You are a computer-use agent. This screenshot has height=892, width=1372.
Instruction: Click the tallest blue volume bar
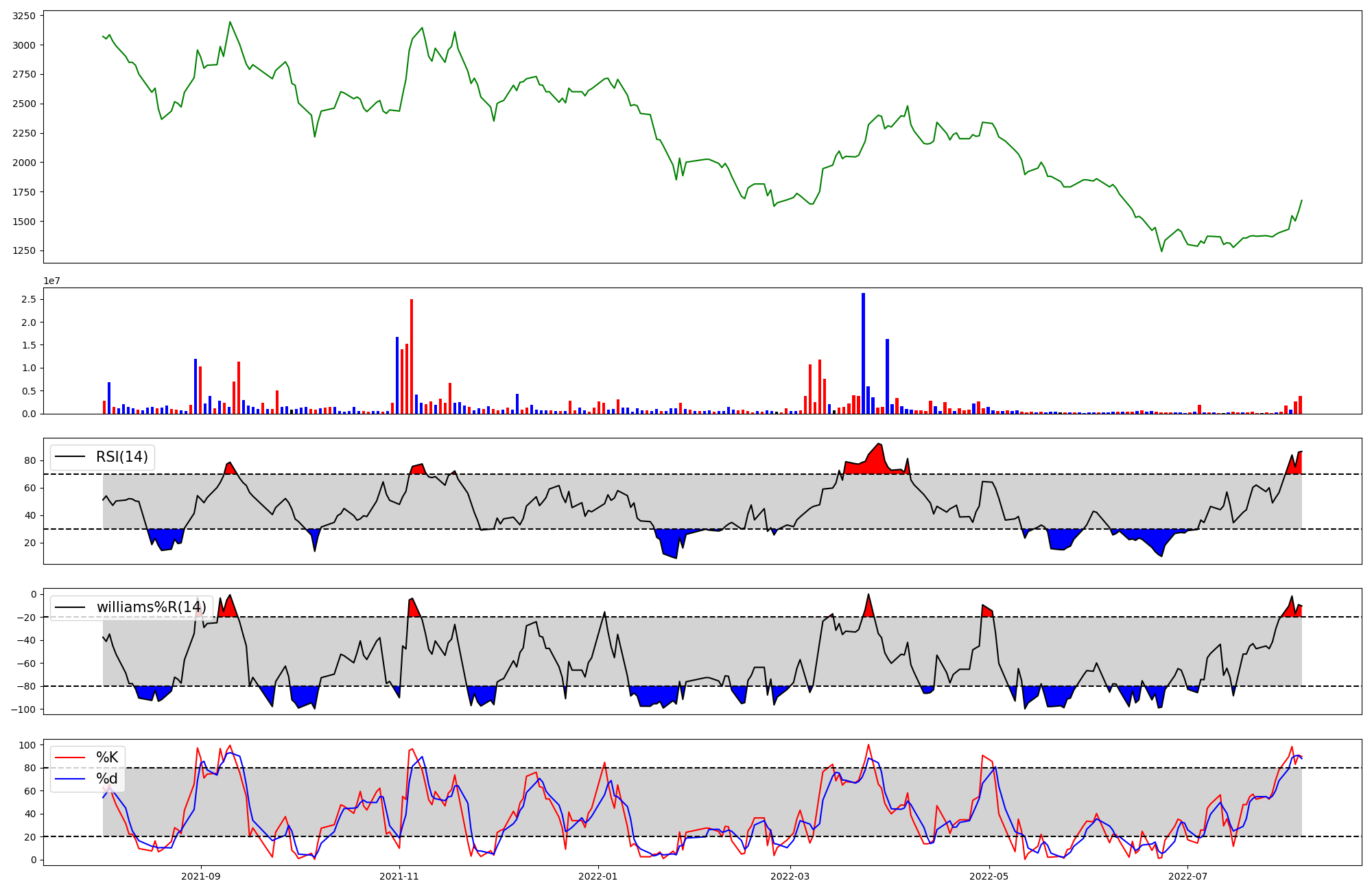click(x=863, y=353)
